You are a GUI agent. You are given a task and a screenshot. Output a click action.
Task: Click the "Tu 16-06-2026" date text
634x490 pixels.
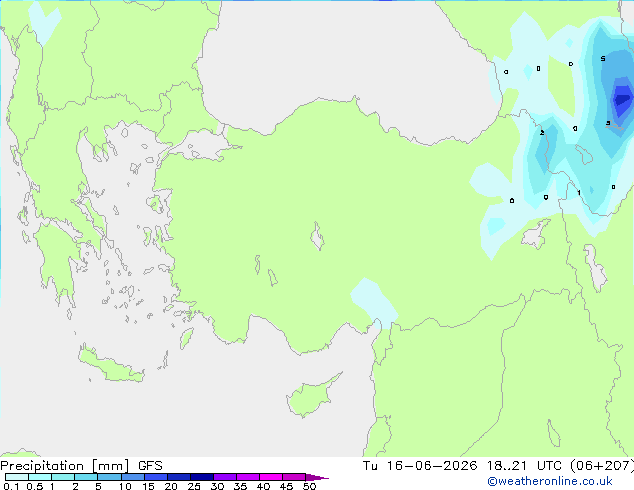tap(420, 466)
